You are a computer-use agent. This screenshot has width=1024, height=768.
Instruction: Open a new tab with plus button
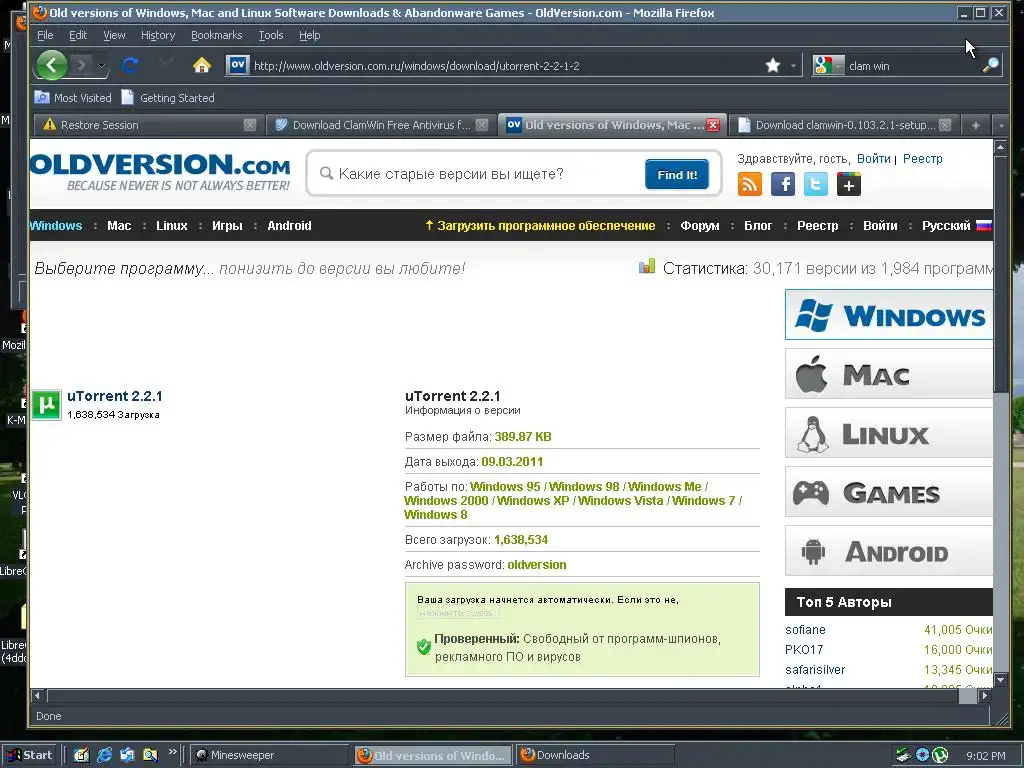click(976, 125)
